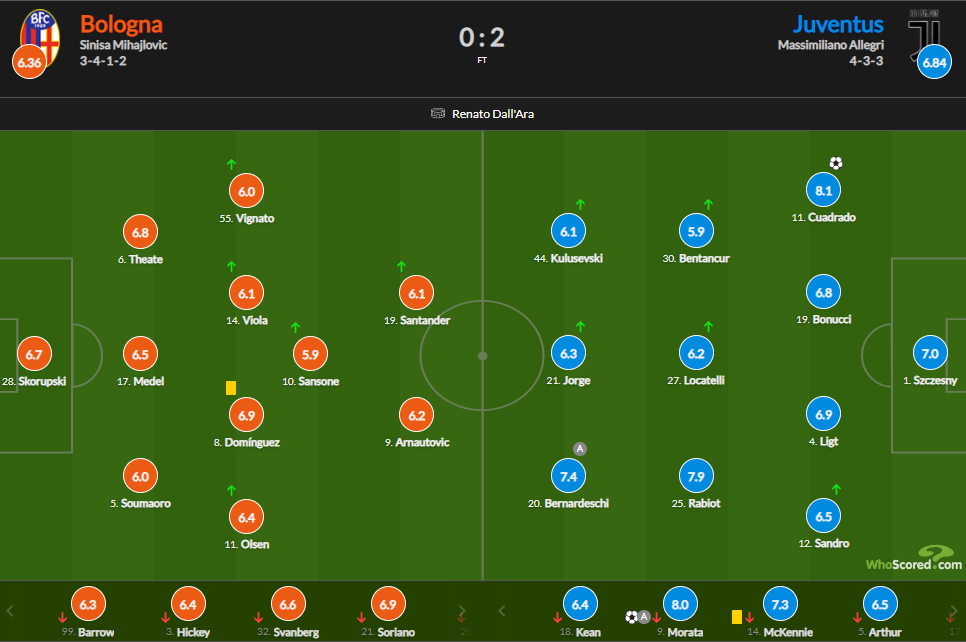Open Szczesny's player name label
The width and height of the screenshot is (966, 642).
coord(930,381)
